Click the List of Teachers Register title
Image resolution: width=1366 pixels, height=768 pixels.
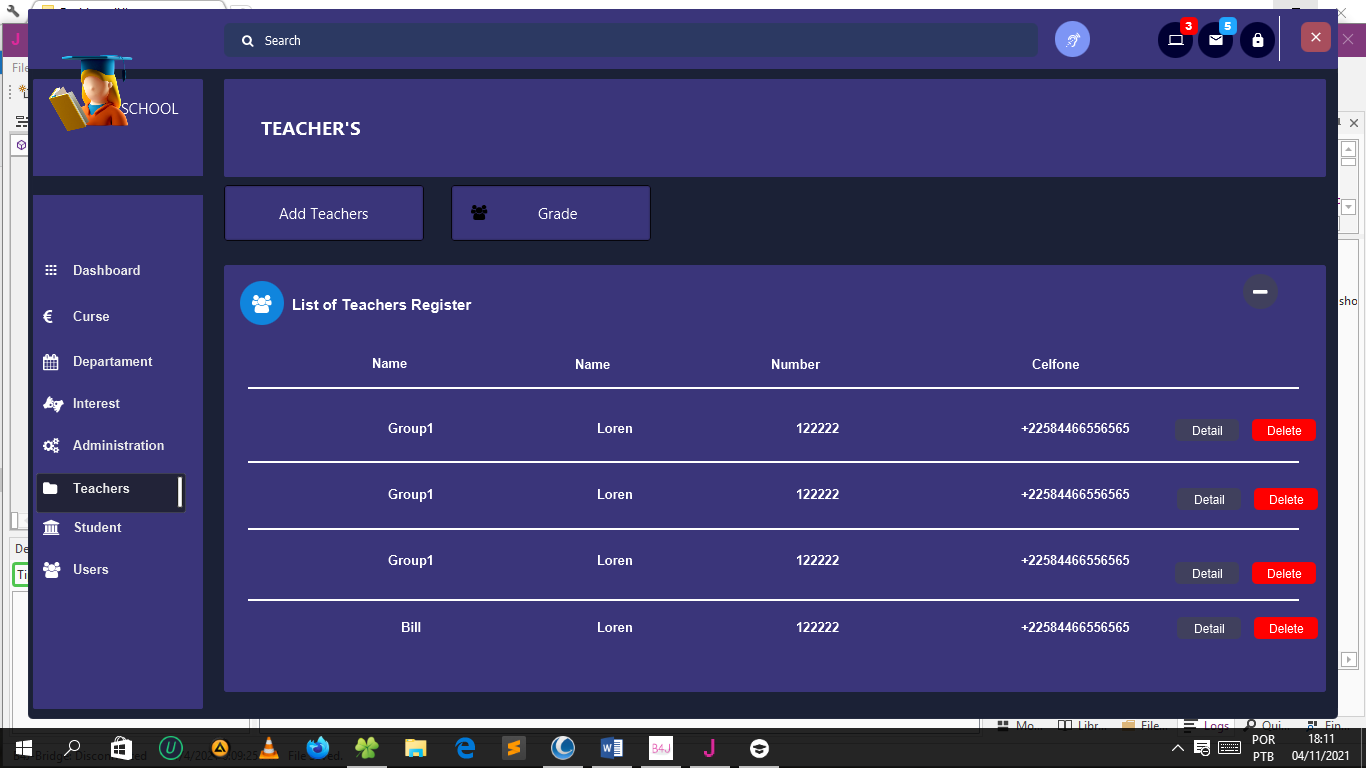coord(381,304)
